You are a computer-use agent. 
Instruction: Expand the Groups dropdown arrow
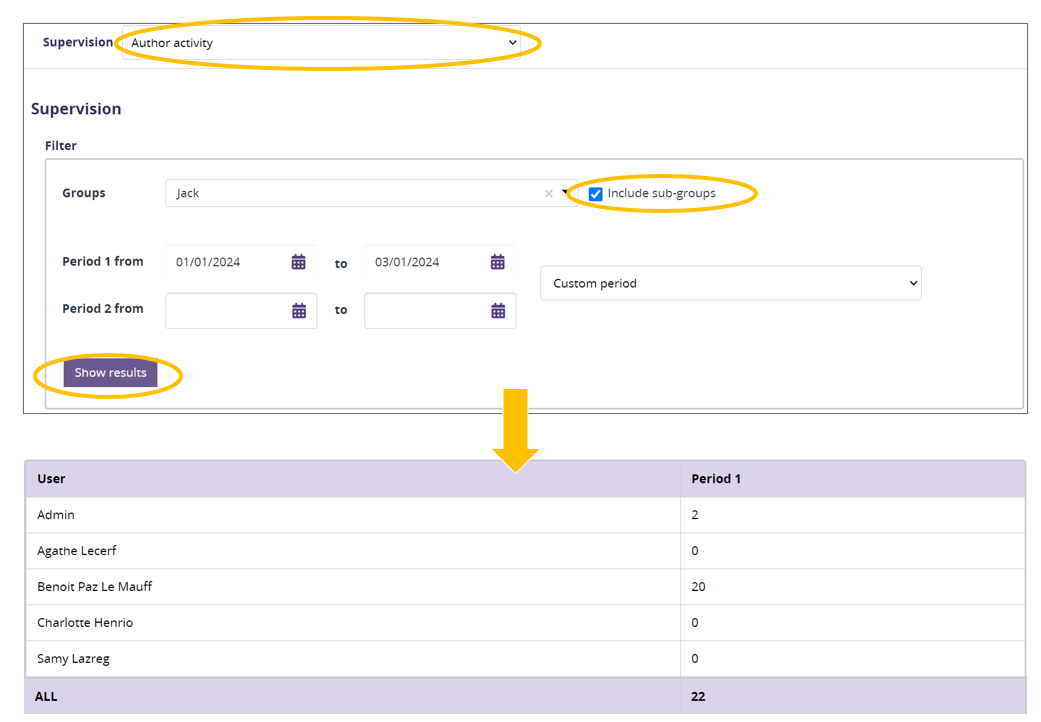point(564,193)
